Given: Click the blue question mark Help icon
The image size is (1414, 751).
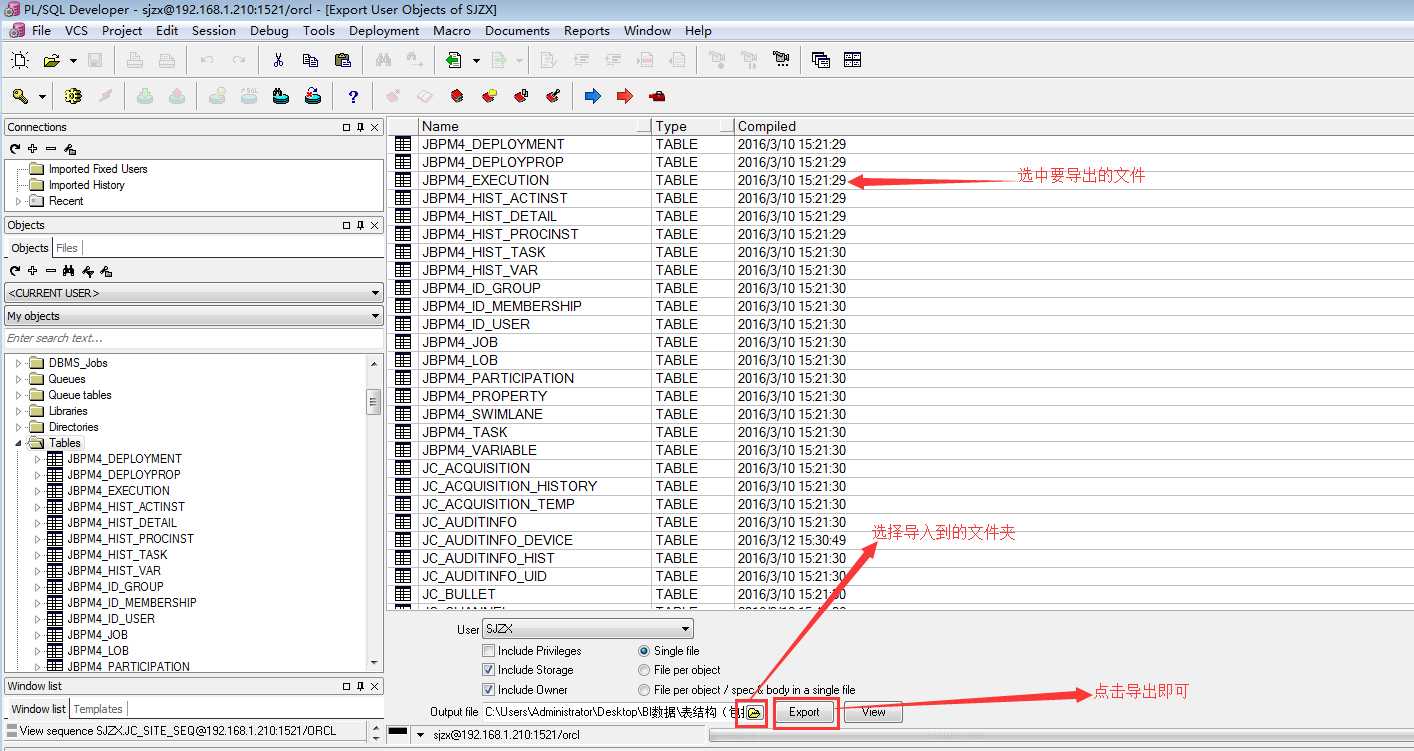Looking at the screenshot, I should click(x=353, y=96).
